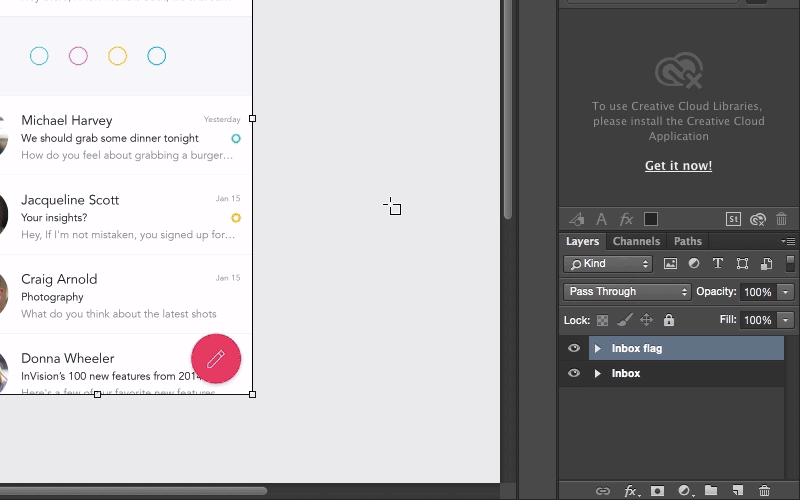Click the Fill 100% value field
Screen dimensions: 800x500
pyautogui.click(x=758, y=320)
